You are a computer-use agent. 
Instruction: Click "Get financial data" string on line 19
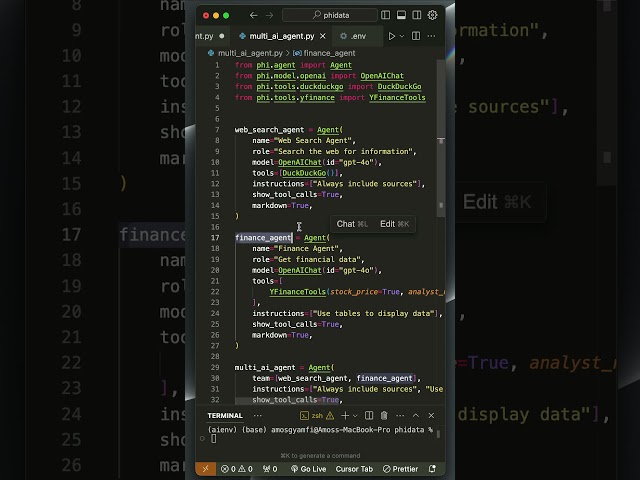317,260
